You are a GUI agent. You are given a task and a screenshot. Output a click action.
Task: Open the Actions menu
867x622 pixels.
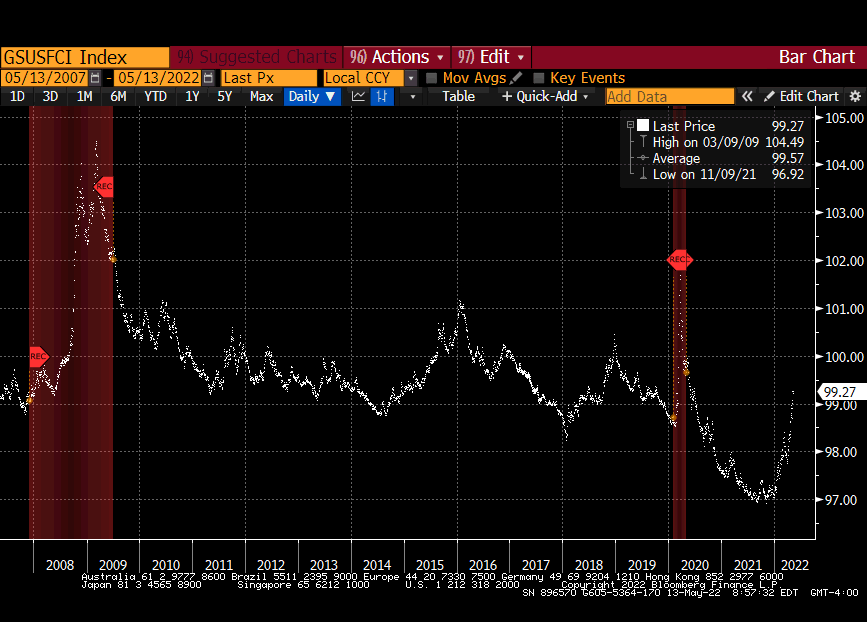tap(398, 57)
